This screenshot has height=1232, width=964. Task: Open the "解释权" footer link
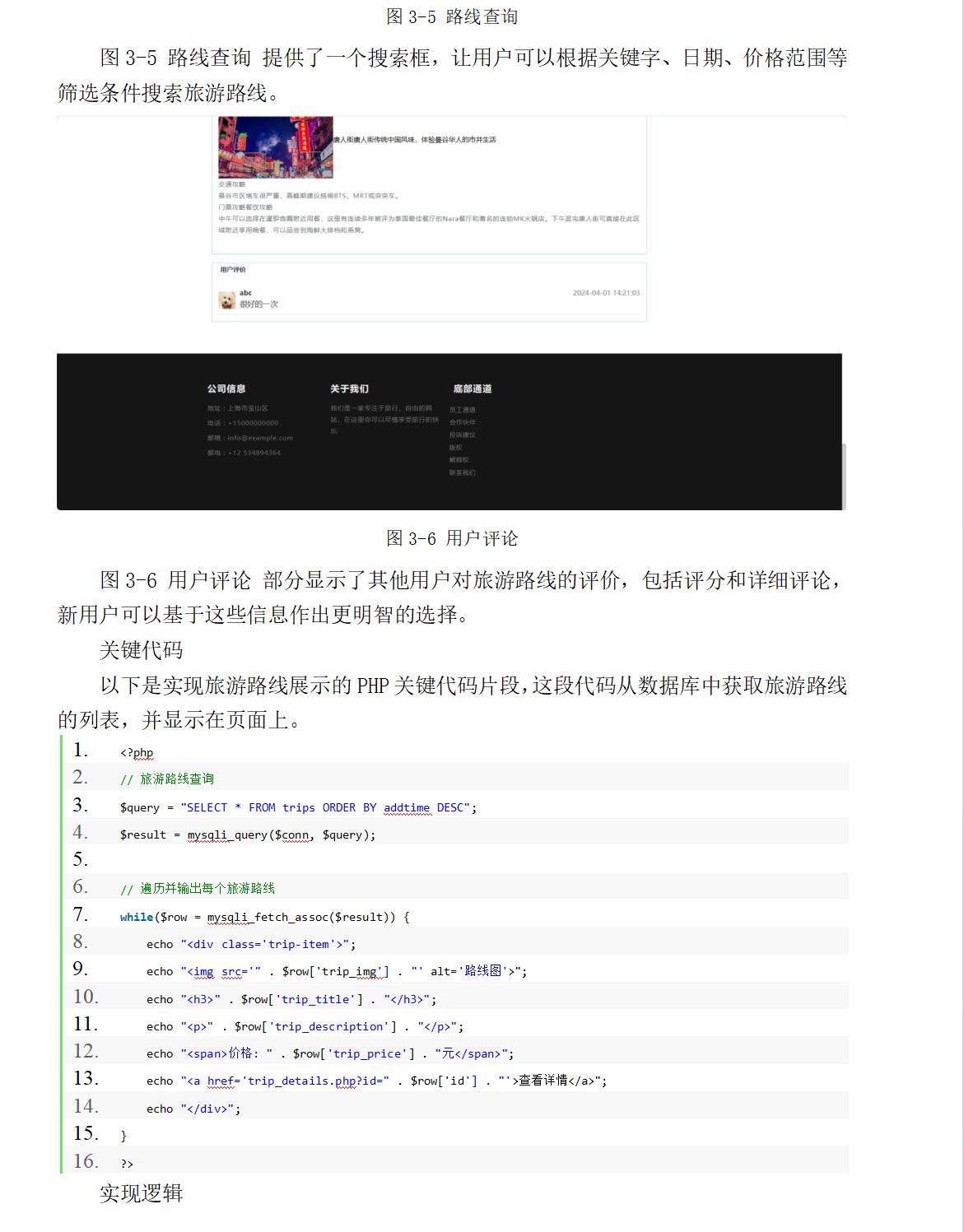(459, 460)
